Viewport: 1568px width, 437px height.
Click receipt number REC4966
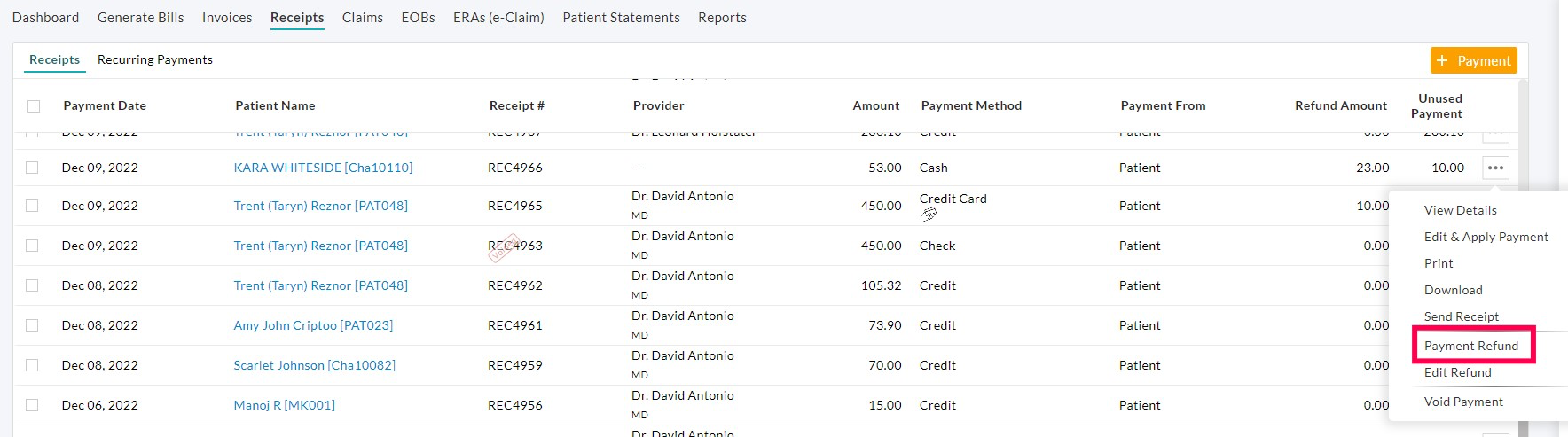(x=514, y=168)
